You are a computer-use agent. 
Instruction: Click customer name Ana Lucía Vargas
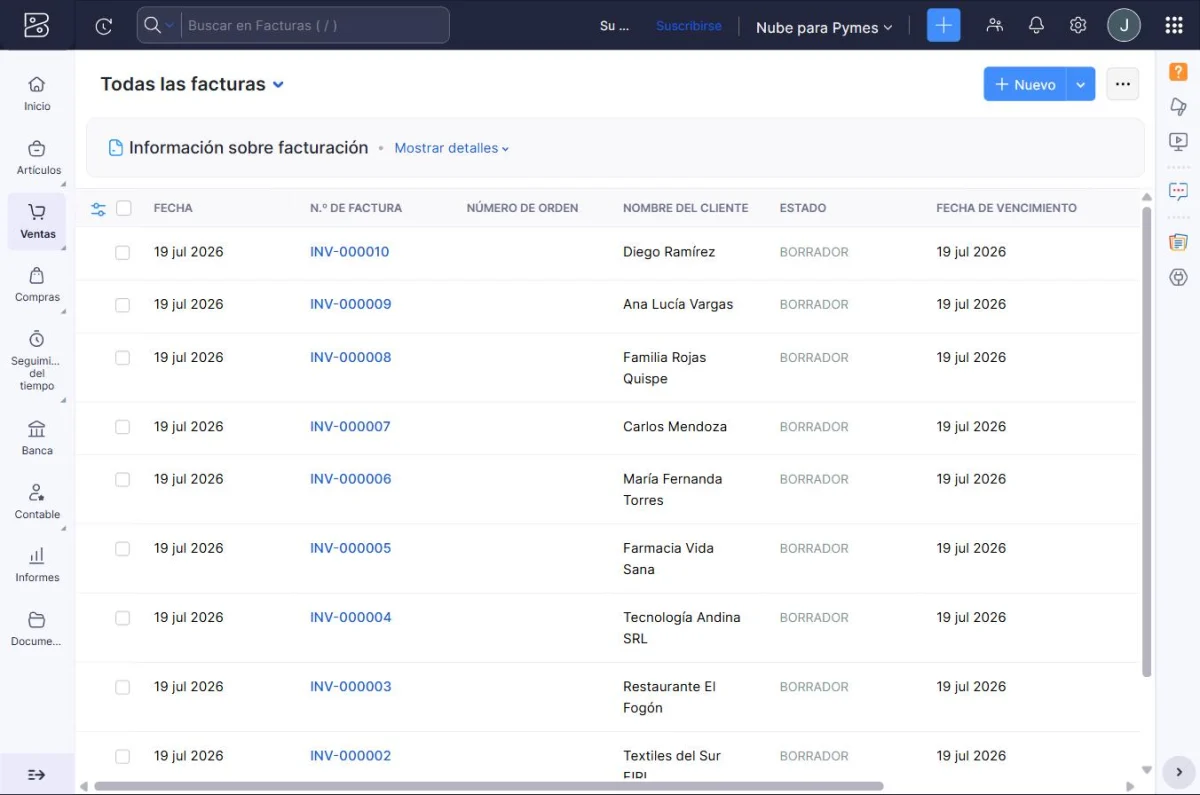click(678, 304)
